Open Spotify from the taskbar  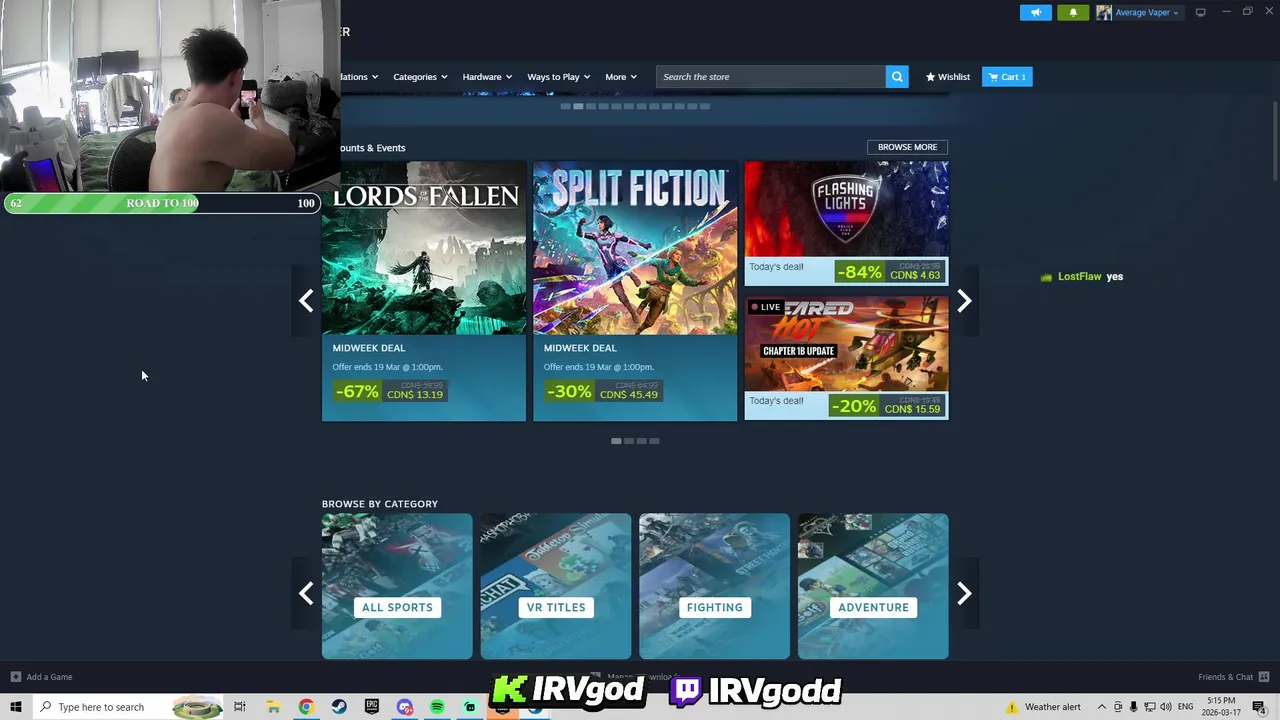pos(437,707)
